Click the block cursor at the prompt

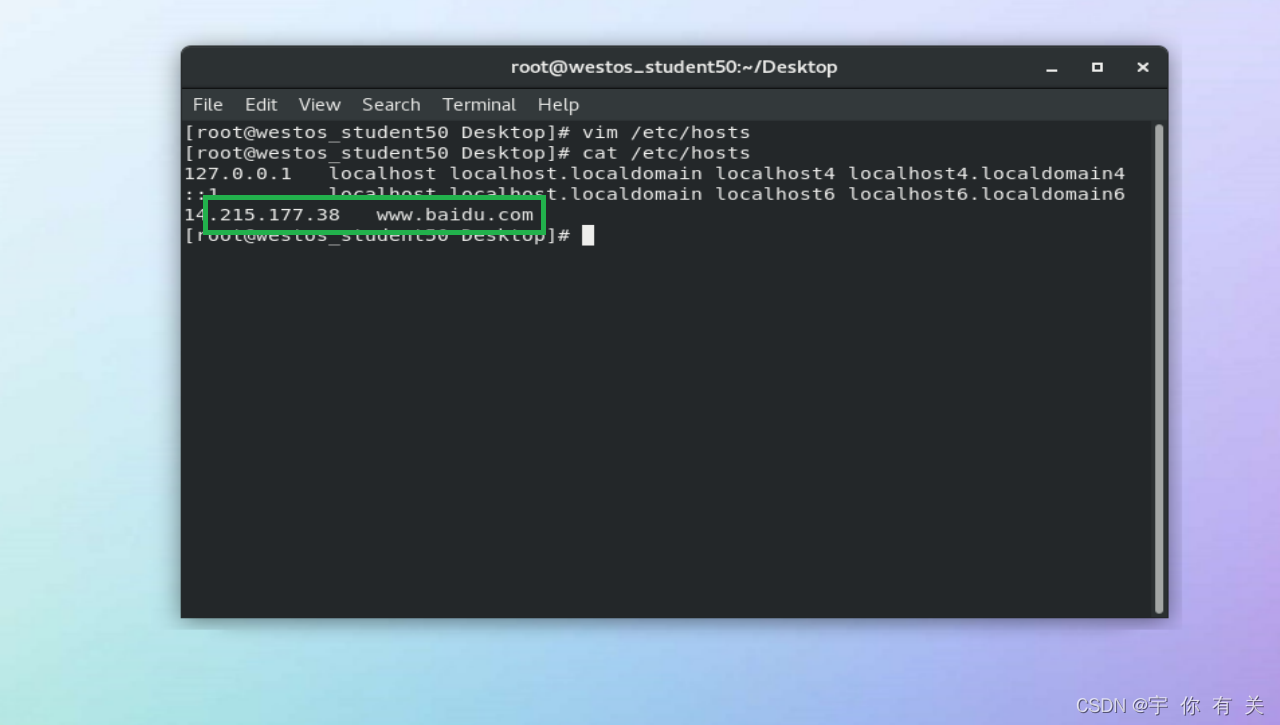tap(588, 235)
